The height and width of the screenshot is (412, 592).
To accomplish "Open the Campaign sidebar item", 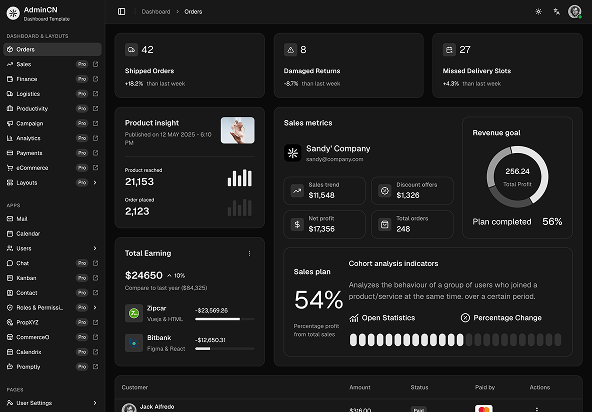I will click(52, 123).
